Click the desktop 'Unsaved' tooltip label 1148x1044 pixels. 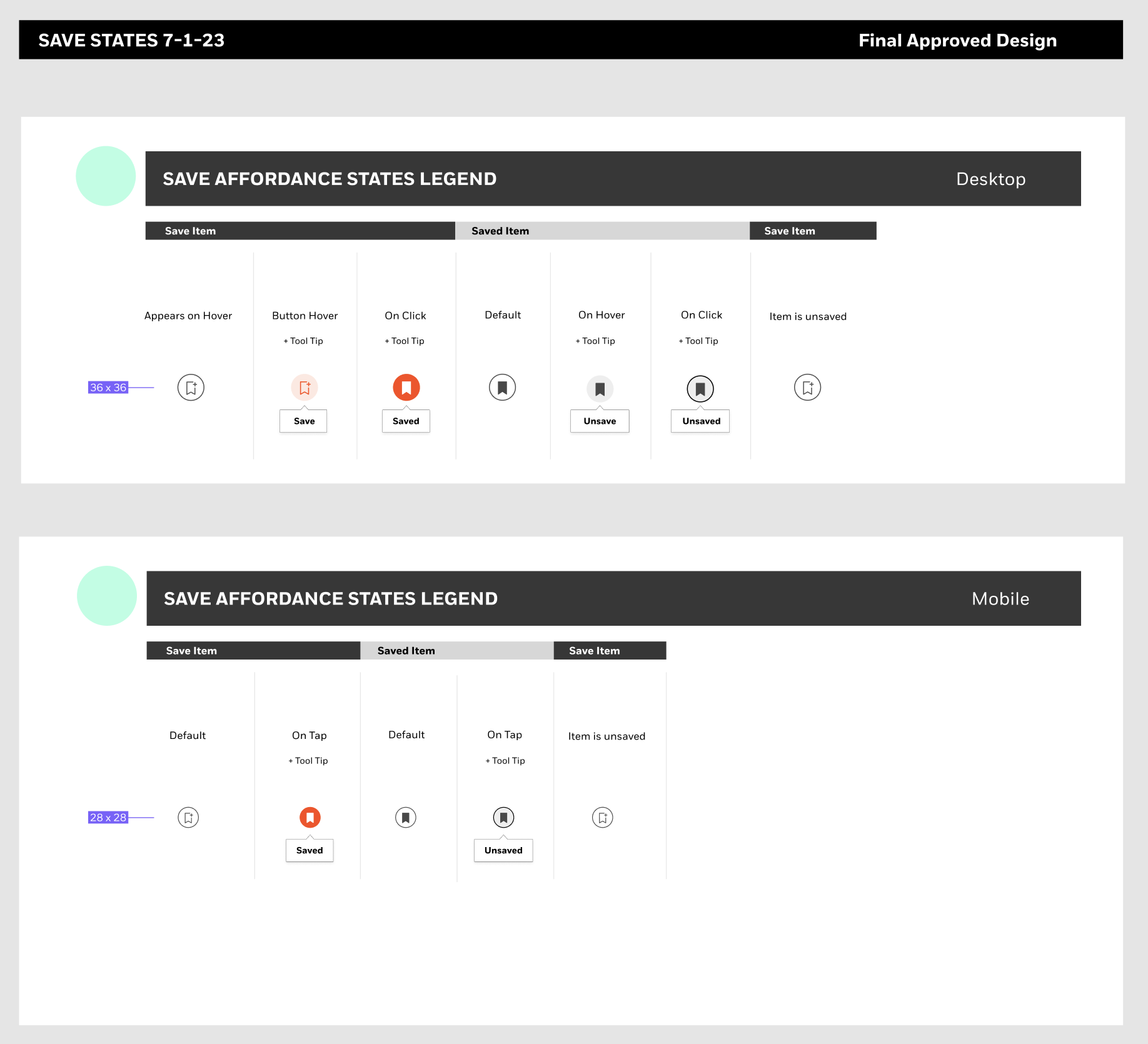pos(700,421)
